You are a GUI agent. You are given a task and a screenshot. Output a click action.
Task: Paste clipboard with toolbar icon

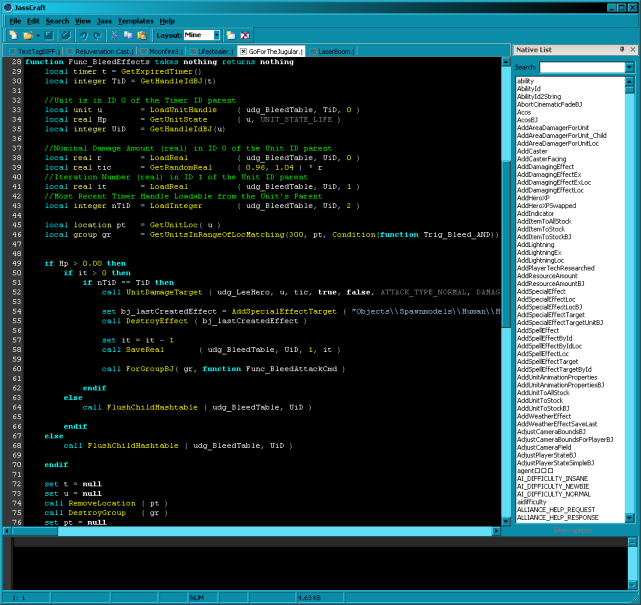pos(142,36)
